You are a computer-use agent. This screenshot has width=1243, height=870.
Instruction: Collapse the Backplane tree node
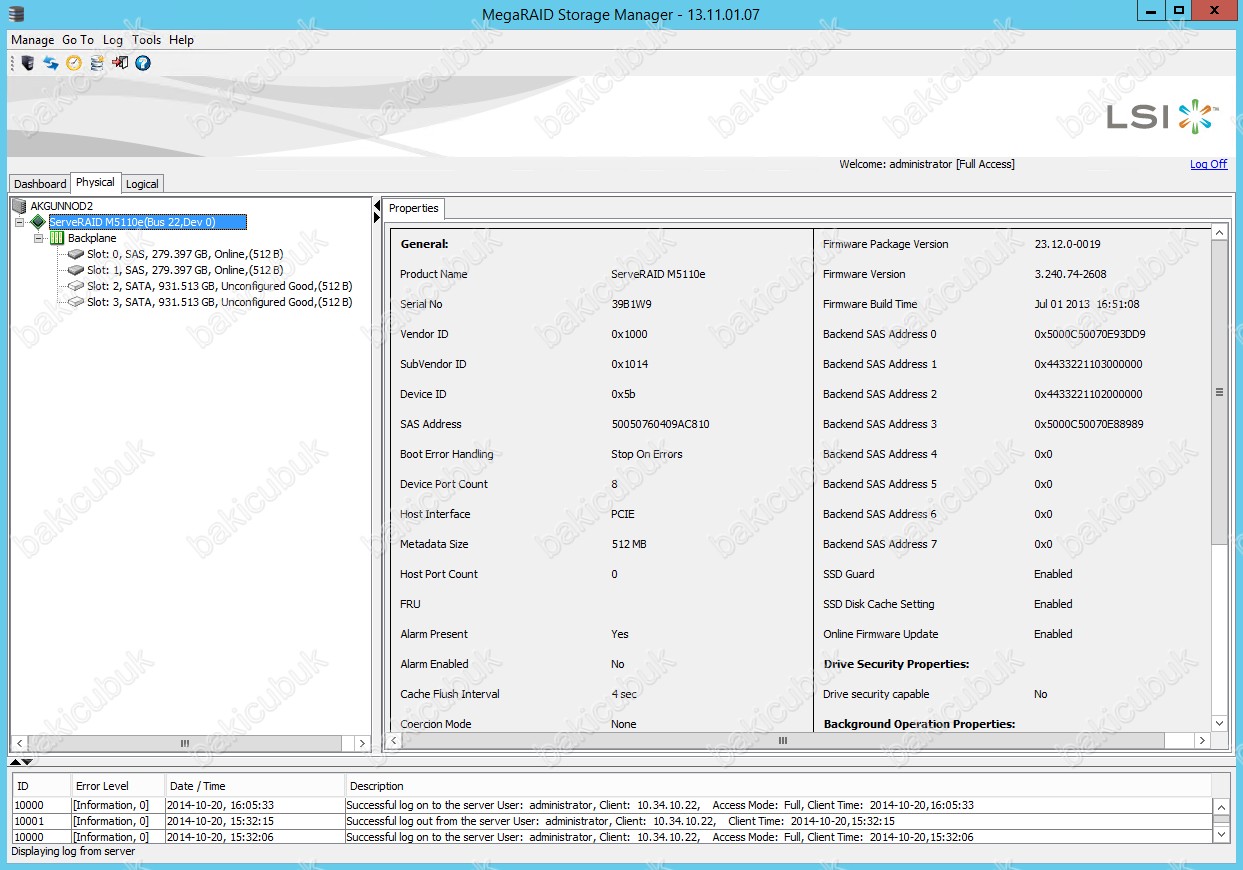(39, 238)
